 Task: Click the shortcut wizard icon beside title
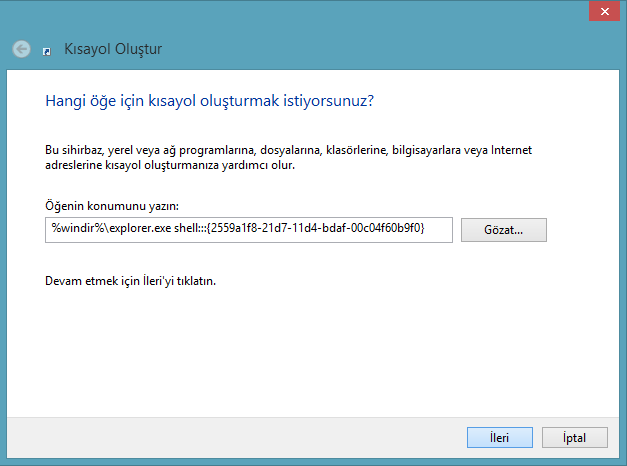(47, 51)
